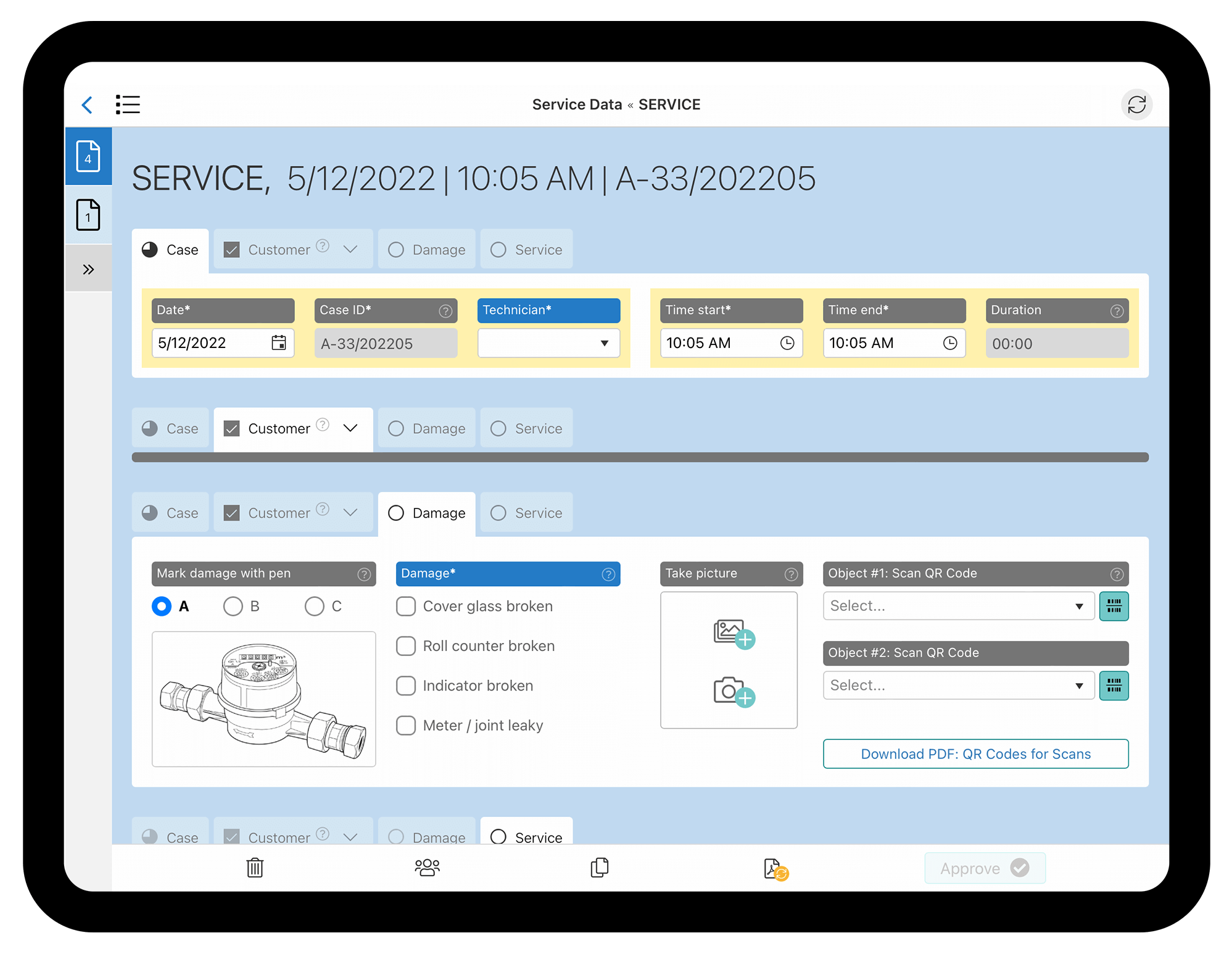The image size is (1232, 954).
Task: Add picture from gallery icon
Action: click(734, 634)
